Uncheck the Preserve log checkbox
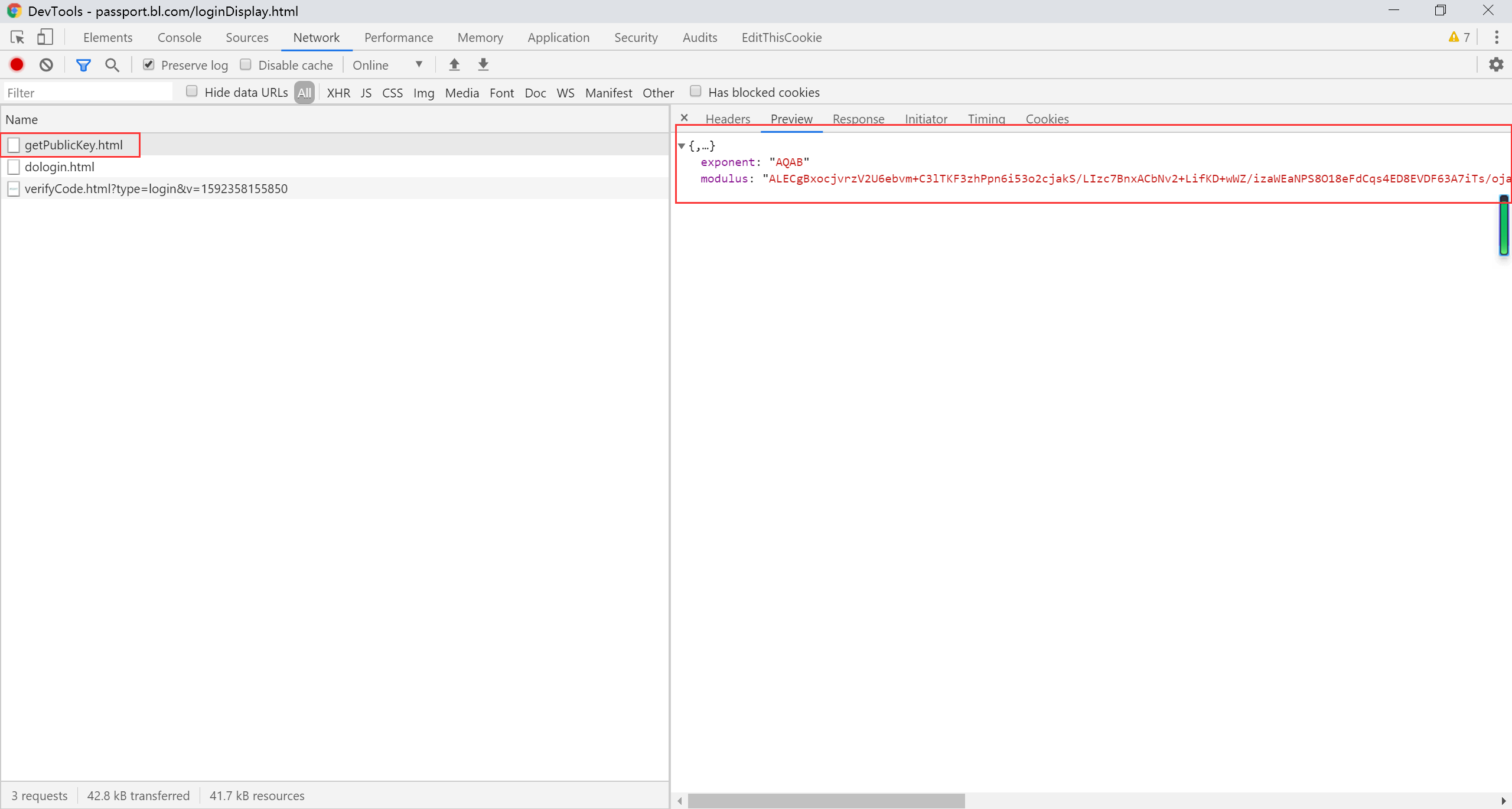This screenshot has width=1512, height=809. tap(149, 65)
